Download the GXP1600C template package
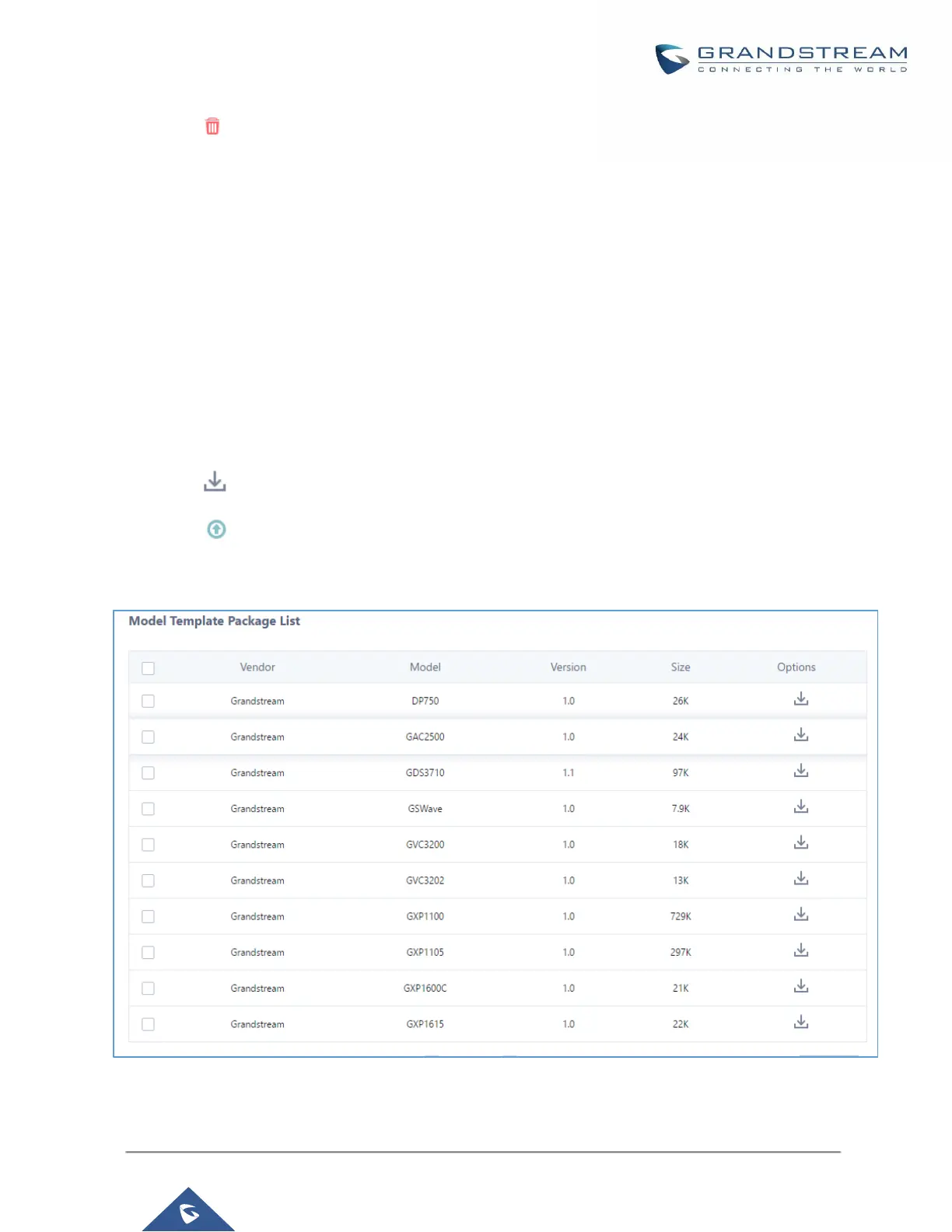 (801, 986)
